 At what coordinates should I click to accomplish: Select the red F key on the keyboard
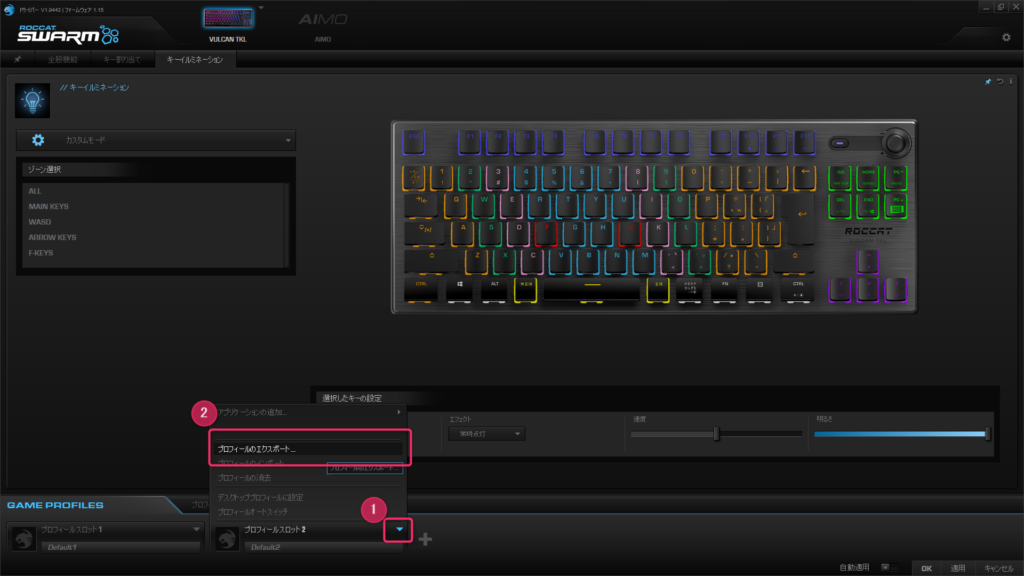[546, 233]
